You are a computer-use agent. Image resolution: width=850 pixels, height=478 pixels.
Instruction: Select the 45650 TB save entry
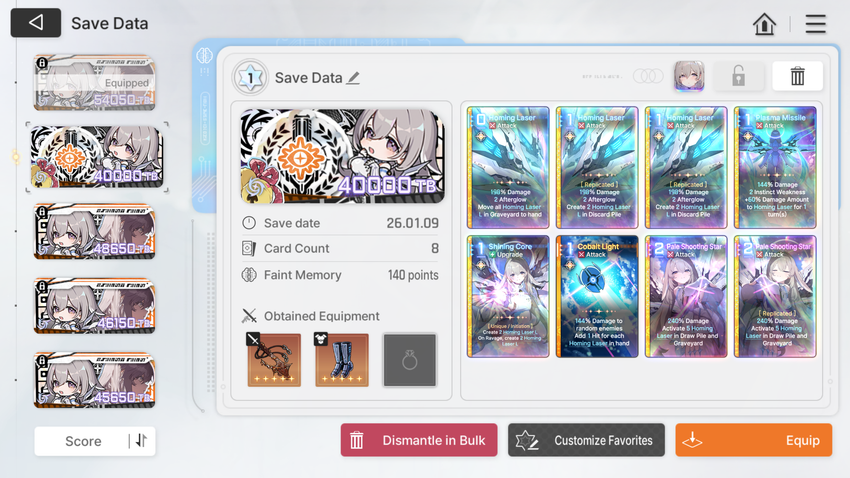pos(94,380)
